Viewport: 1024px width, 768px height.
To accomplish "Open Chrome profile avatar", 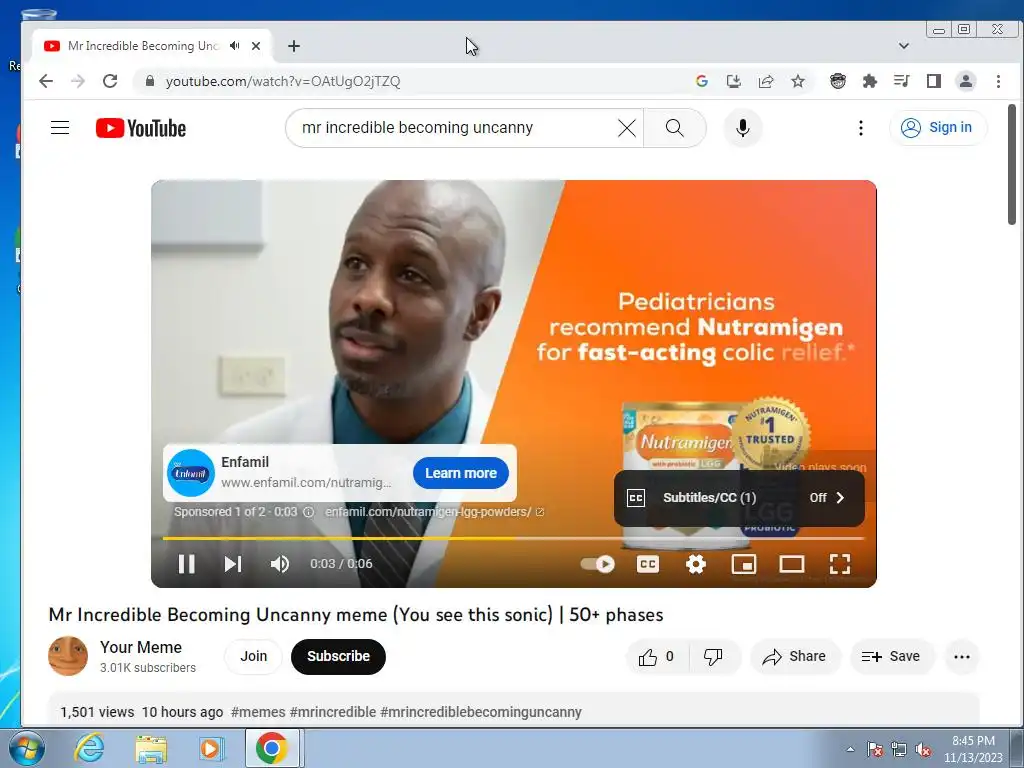I will (x=966, y=81).
